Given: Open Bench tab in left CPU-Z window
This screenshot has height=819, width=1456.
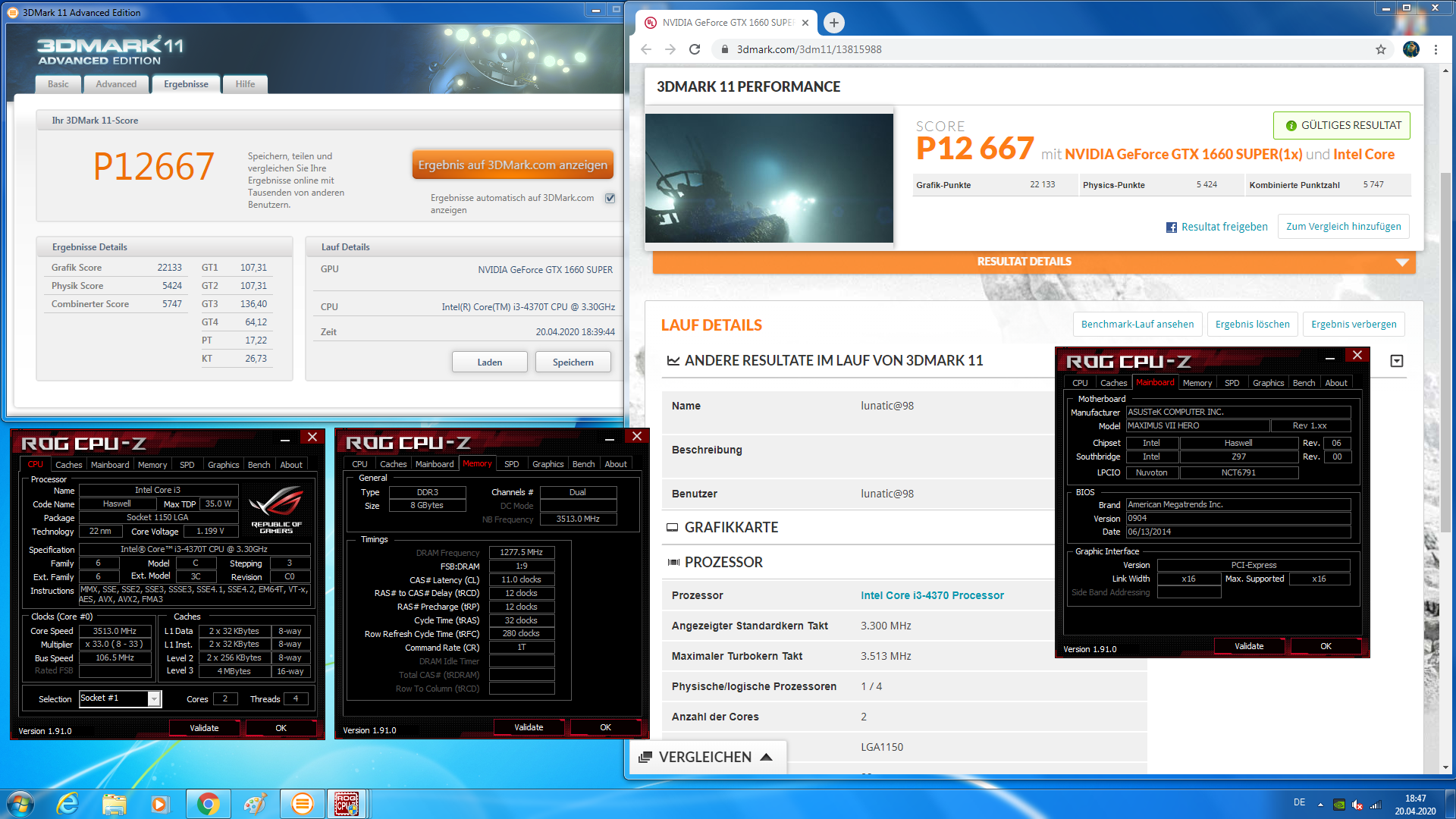Looking at the screenshot, I should 259,465.
